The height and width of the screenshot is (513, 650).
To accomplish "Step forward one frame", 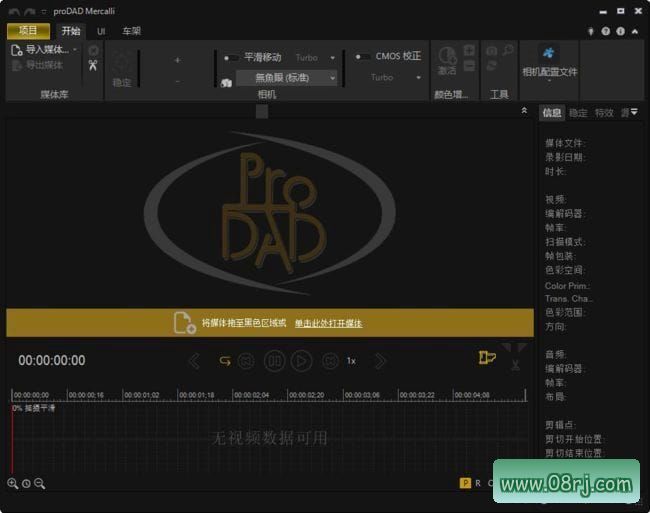I will pyautogui.click(x=330, y=361).
